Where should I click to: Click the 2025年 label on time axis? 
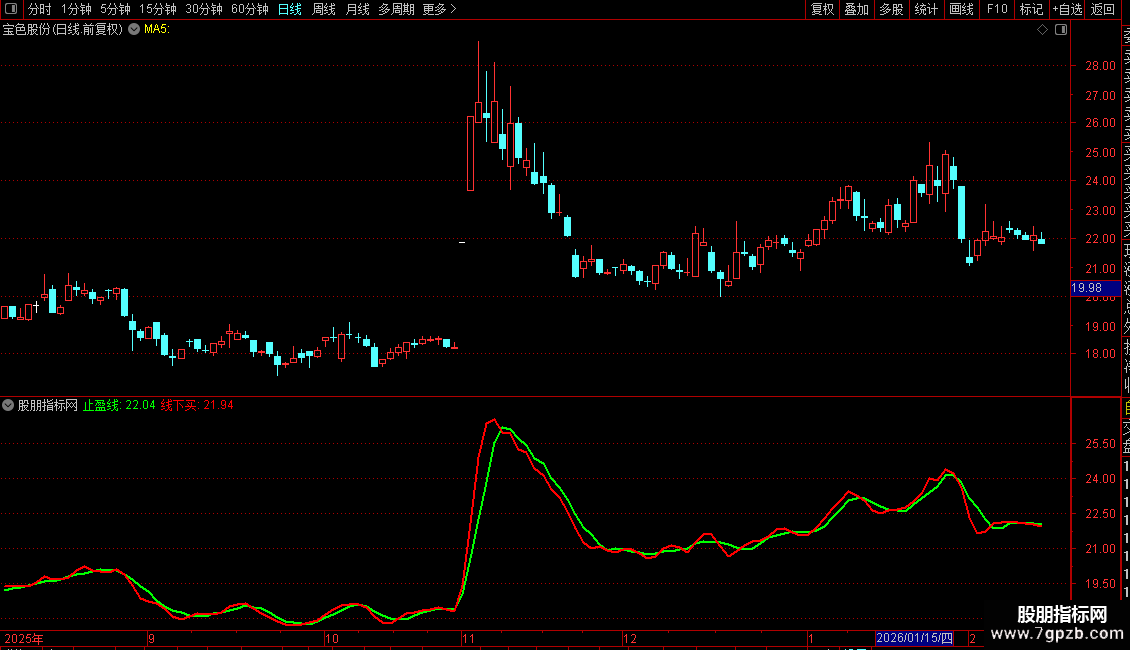(24, 638)
